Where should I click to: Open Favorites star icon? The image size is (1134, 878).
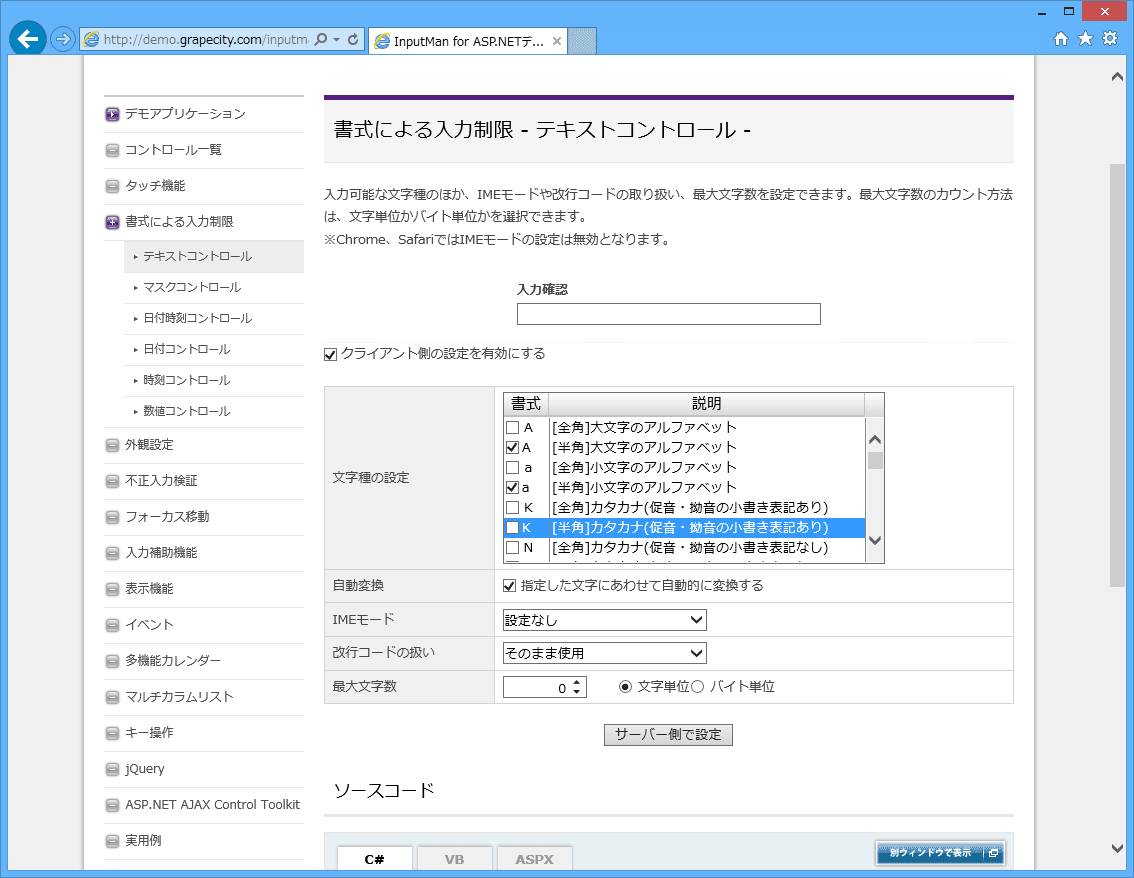(x=1085, y=39)
